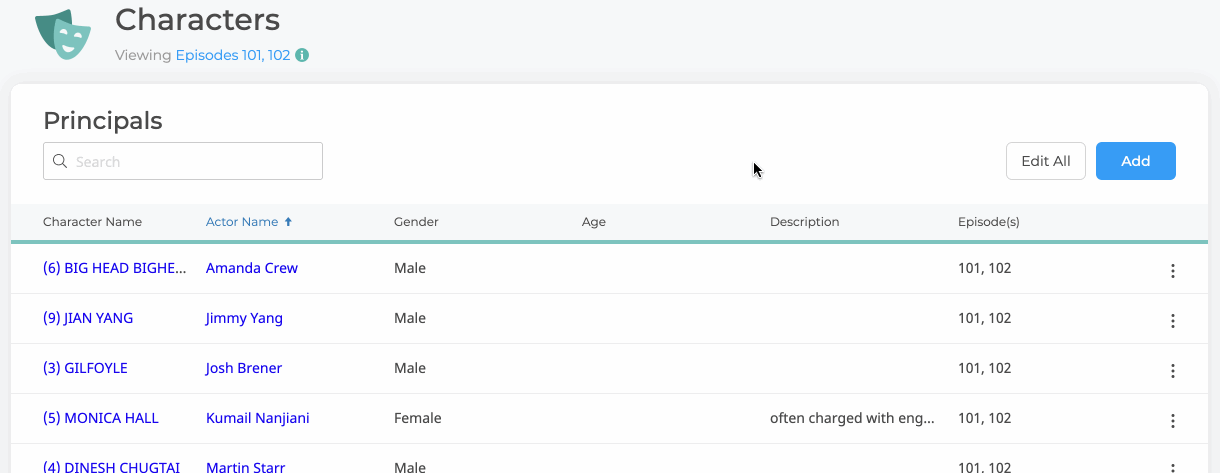Click the magnifier icon in the search box
This screenshot has width=1220, height=473.
60,161
